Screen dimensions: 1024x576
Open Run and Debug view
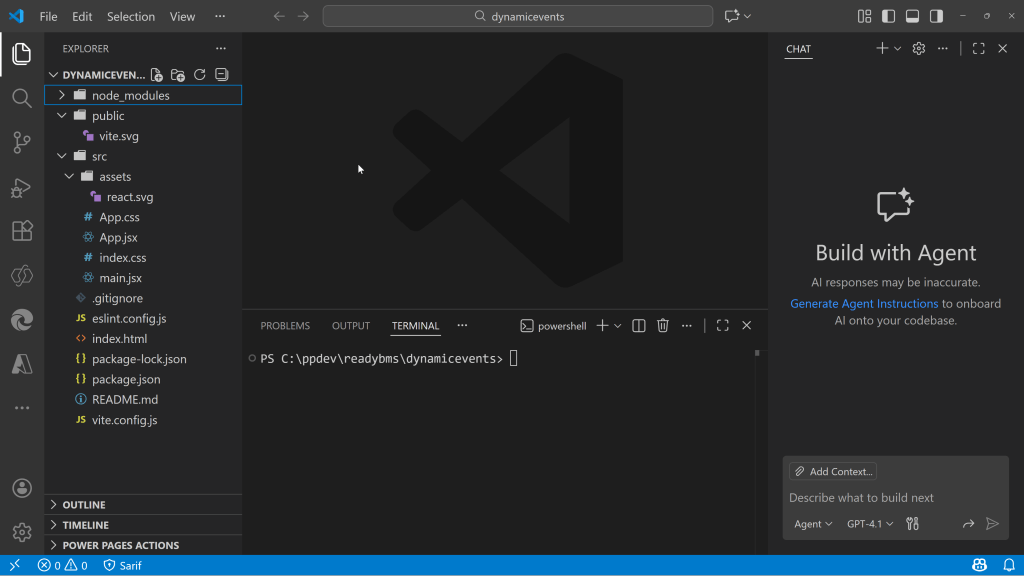[22, 187]
